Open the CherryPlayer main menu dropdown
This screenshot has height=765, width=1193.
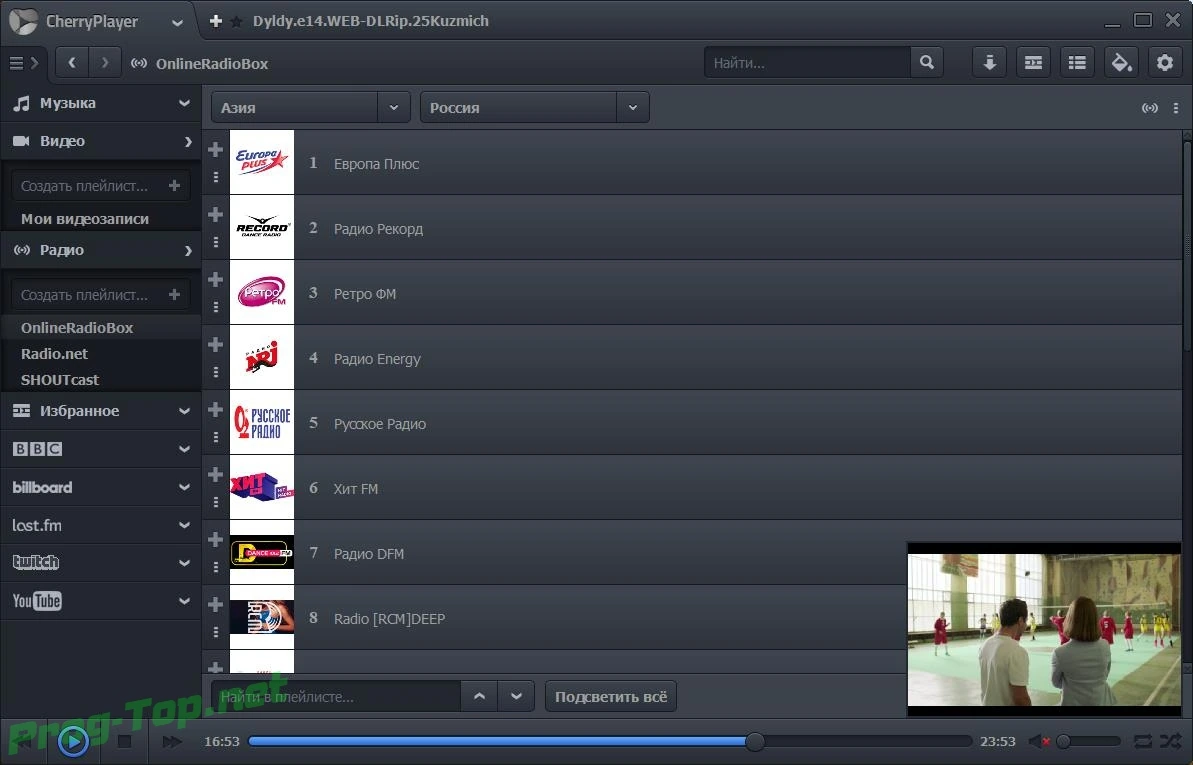177,22
